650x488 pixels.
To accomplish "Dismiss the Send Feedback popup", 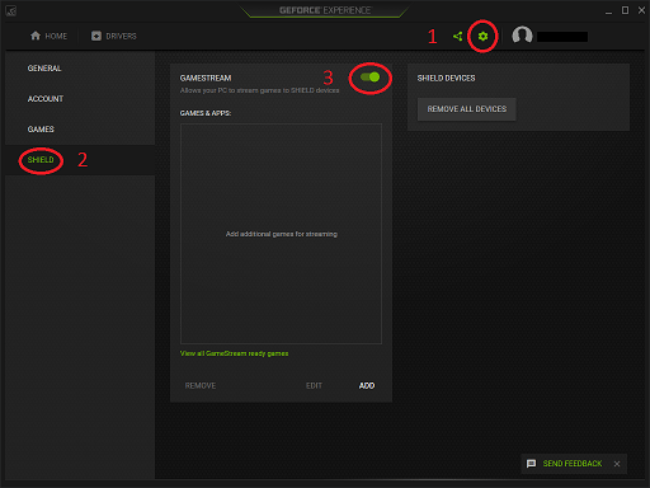I will click(617, 464).
